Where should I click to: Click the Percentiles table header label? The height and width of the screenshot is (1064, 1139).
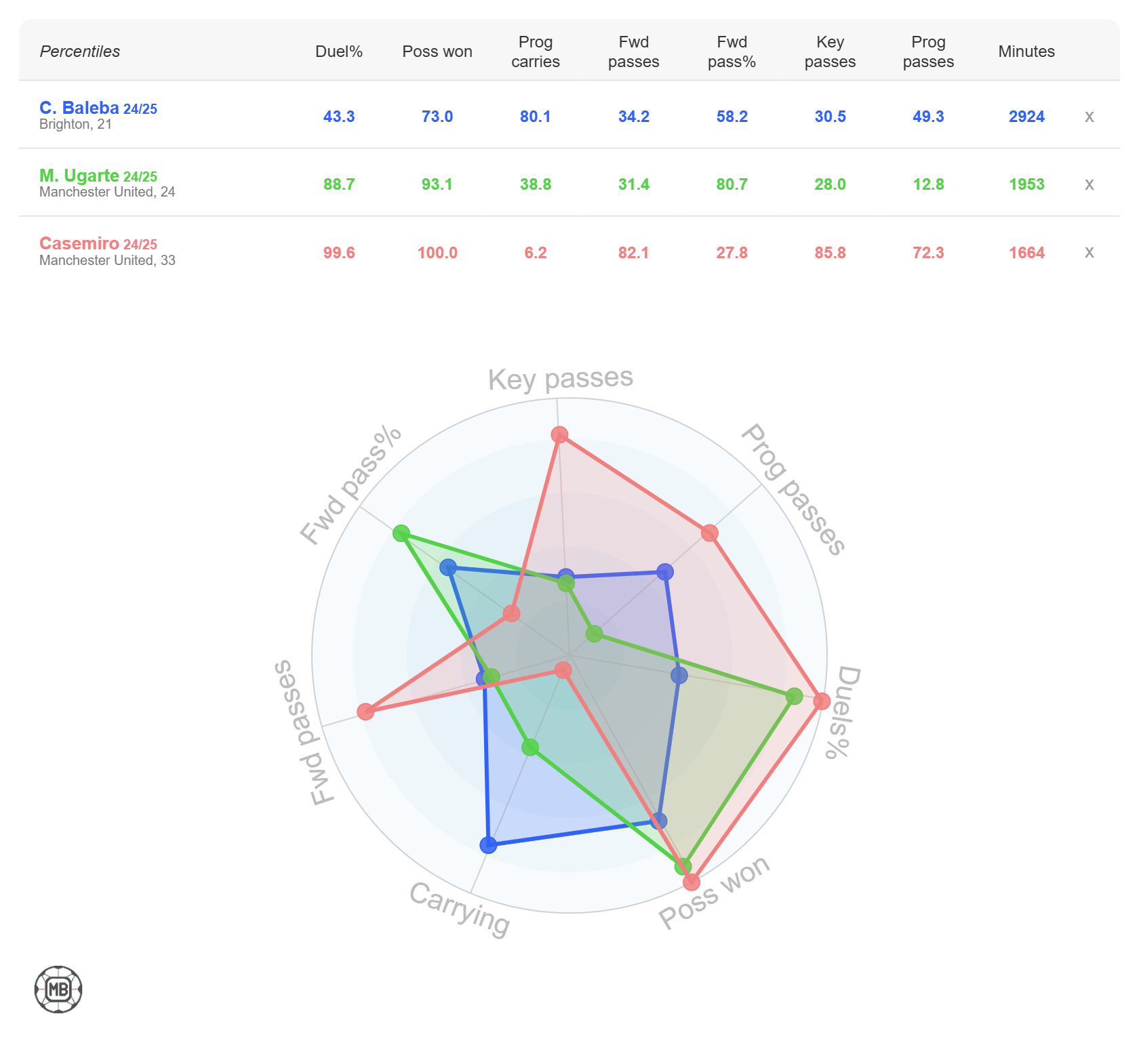[80, 52]
